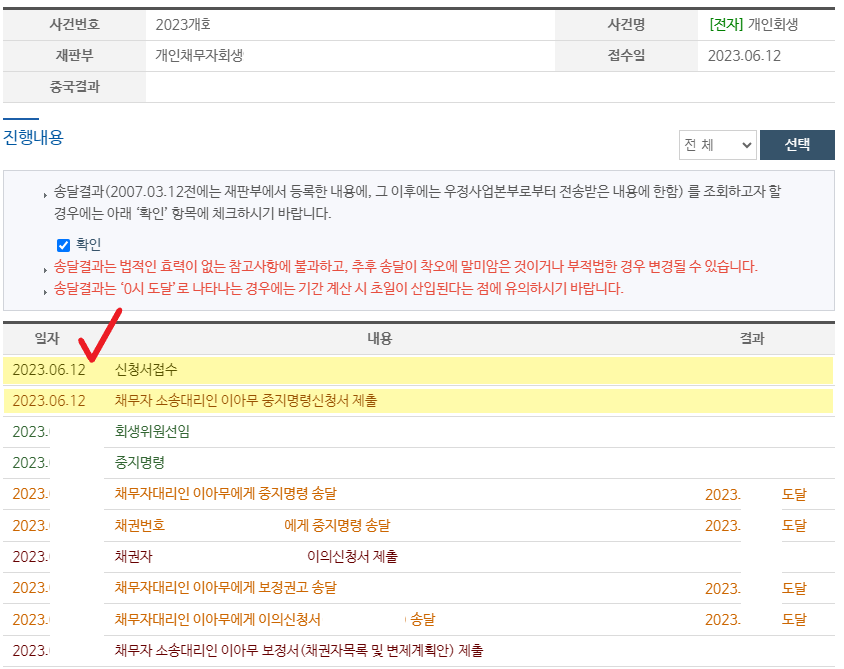
Task: Select the 회생위원선임 row
Action: tap(152, 432)
